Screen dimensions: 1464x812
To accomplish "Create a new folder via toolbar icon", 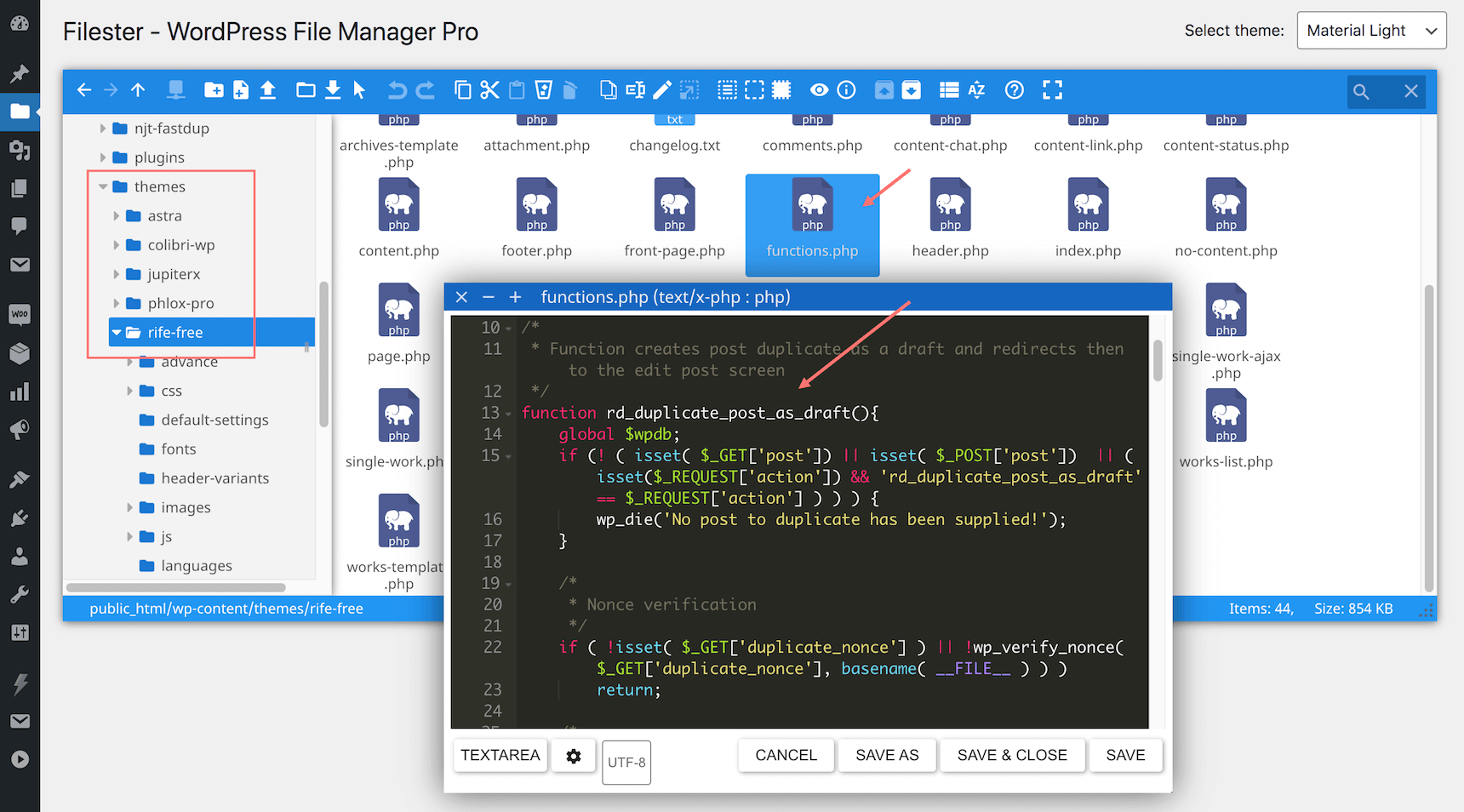I will click(x=214, y=90).
